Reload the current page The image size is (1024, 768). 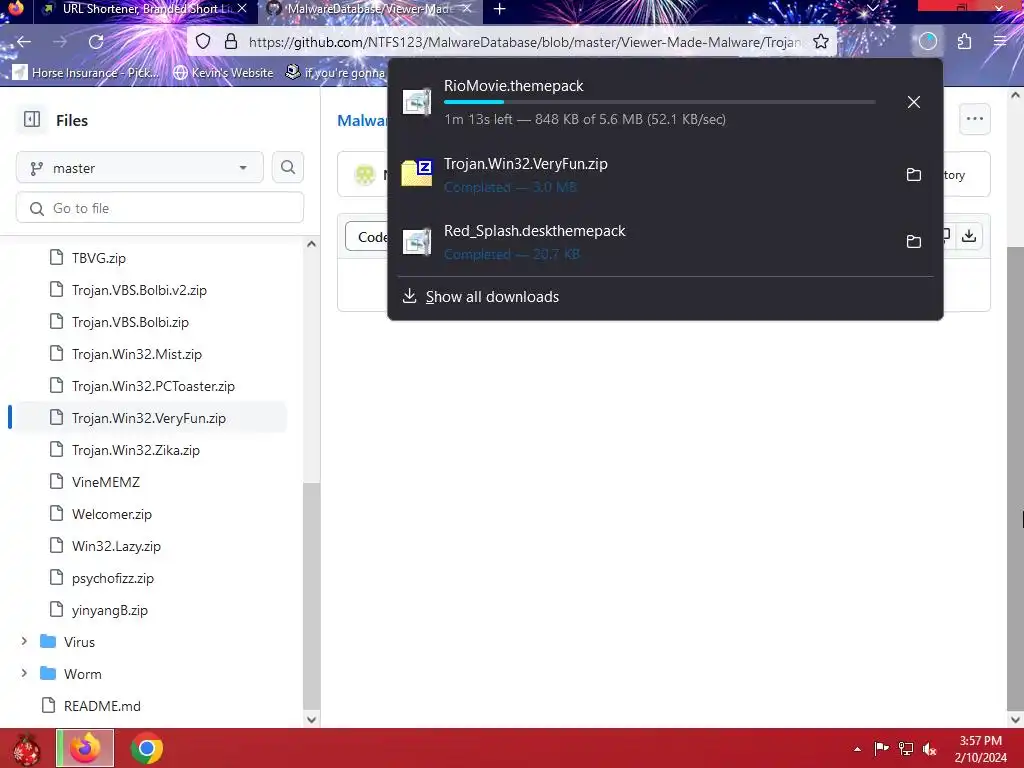click(x=96, y=42)
